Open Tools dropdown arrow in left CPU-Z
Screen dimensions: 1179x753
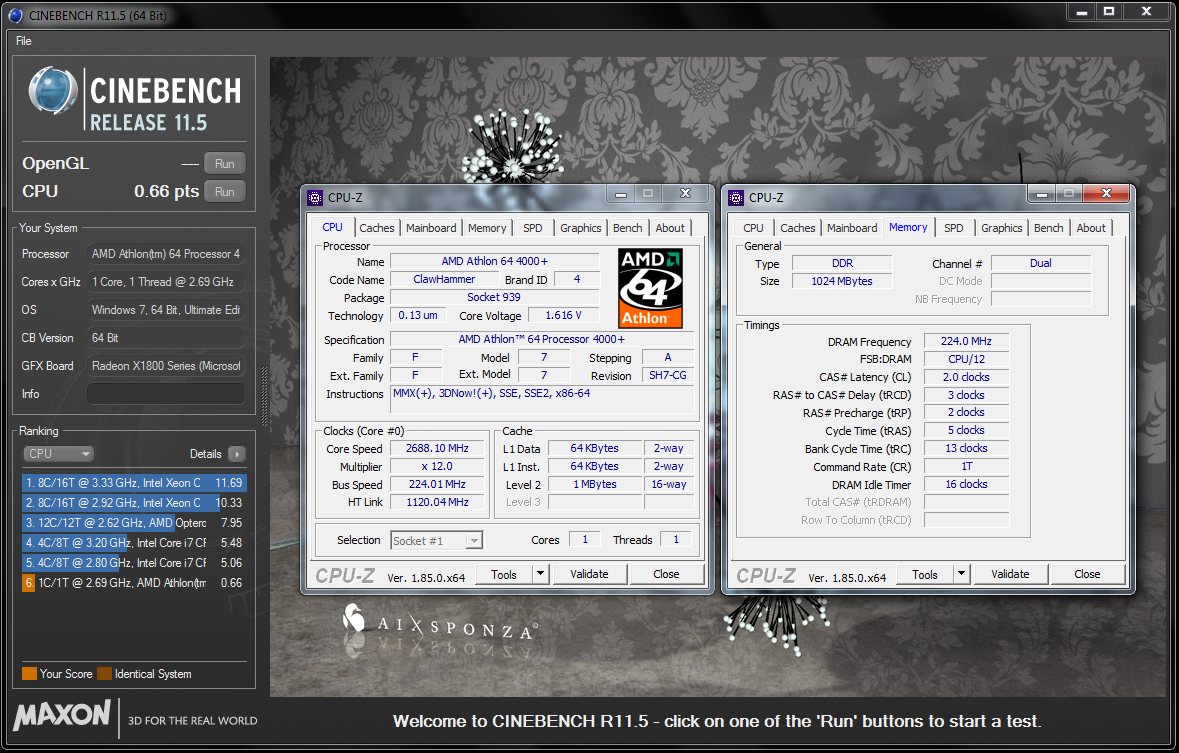coord(540,575)
